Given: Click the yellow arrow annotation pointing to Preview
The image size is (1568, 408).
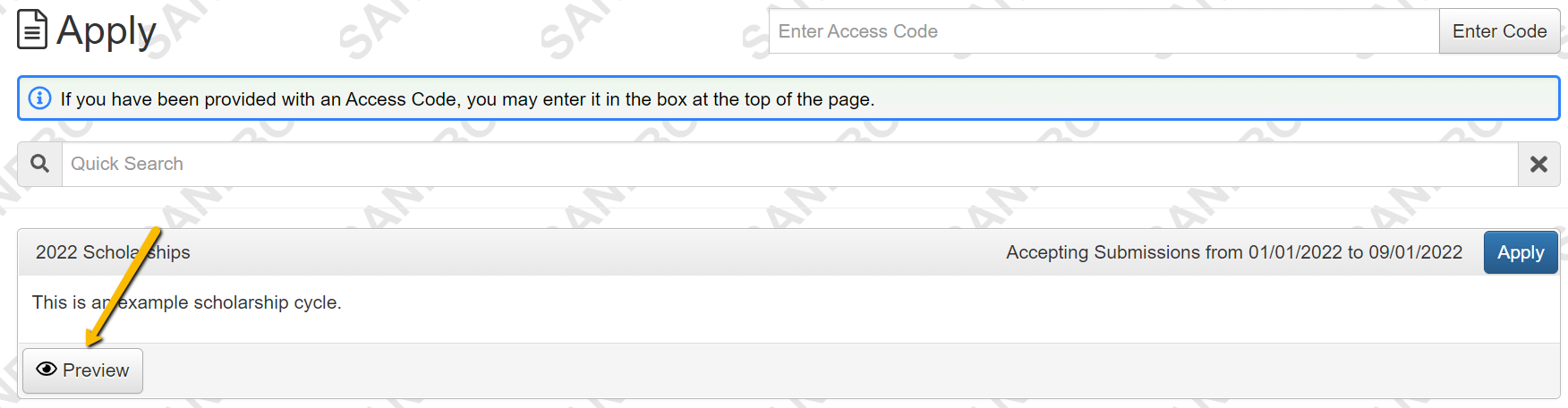Looking at the screenshot, I should (123, 286).
